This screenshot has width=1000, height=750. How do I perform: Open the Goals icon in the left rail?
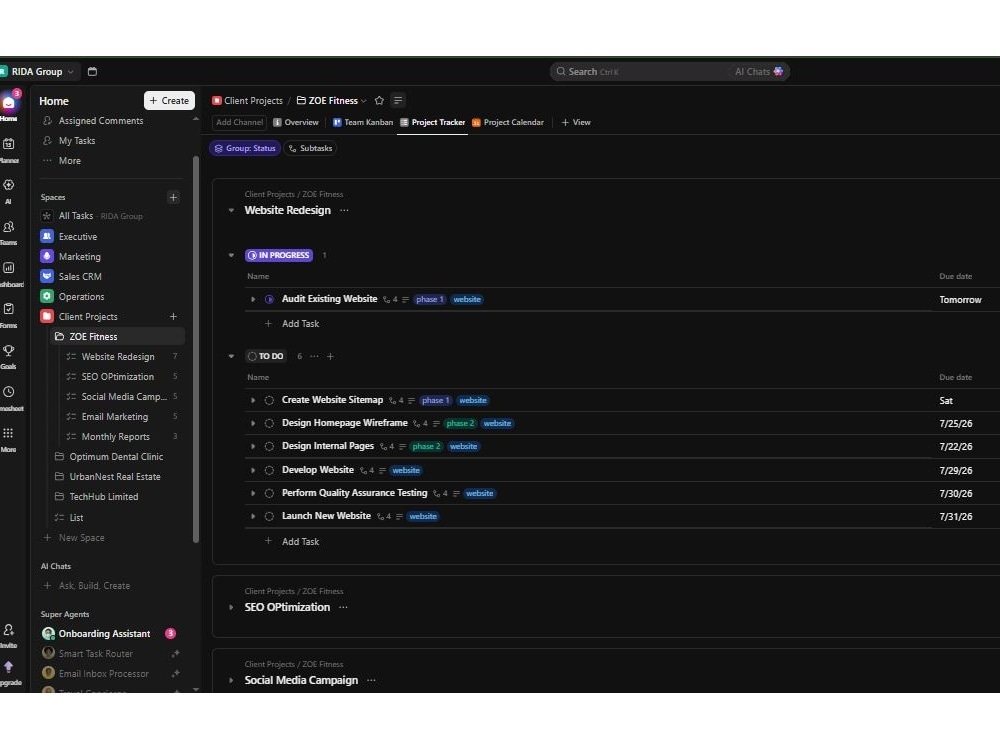tap(9, 350)
